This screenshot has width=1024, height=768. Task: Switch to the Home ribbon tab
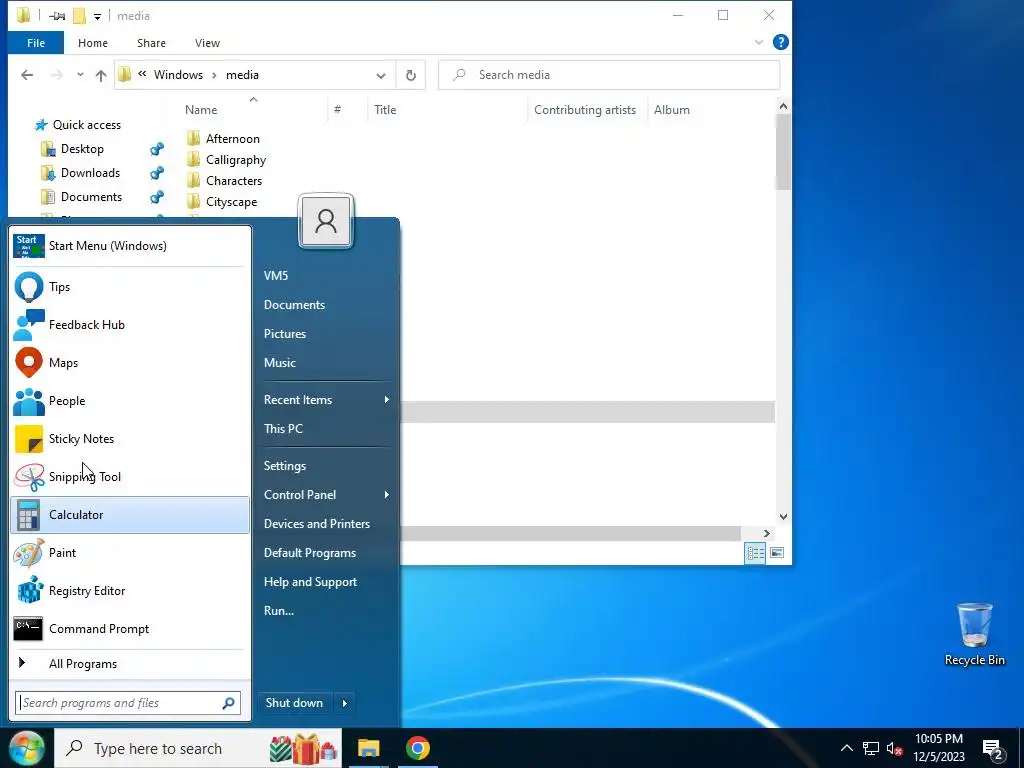93,43
